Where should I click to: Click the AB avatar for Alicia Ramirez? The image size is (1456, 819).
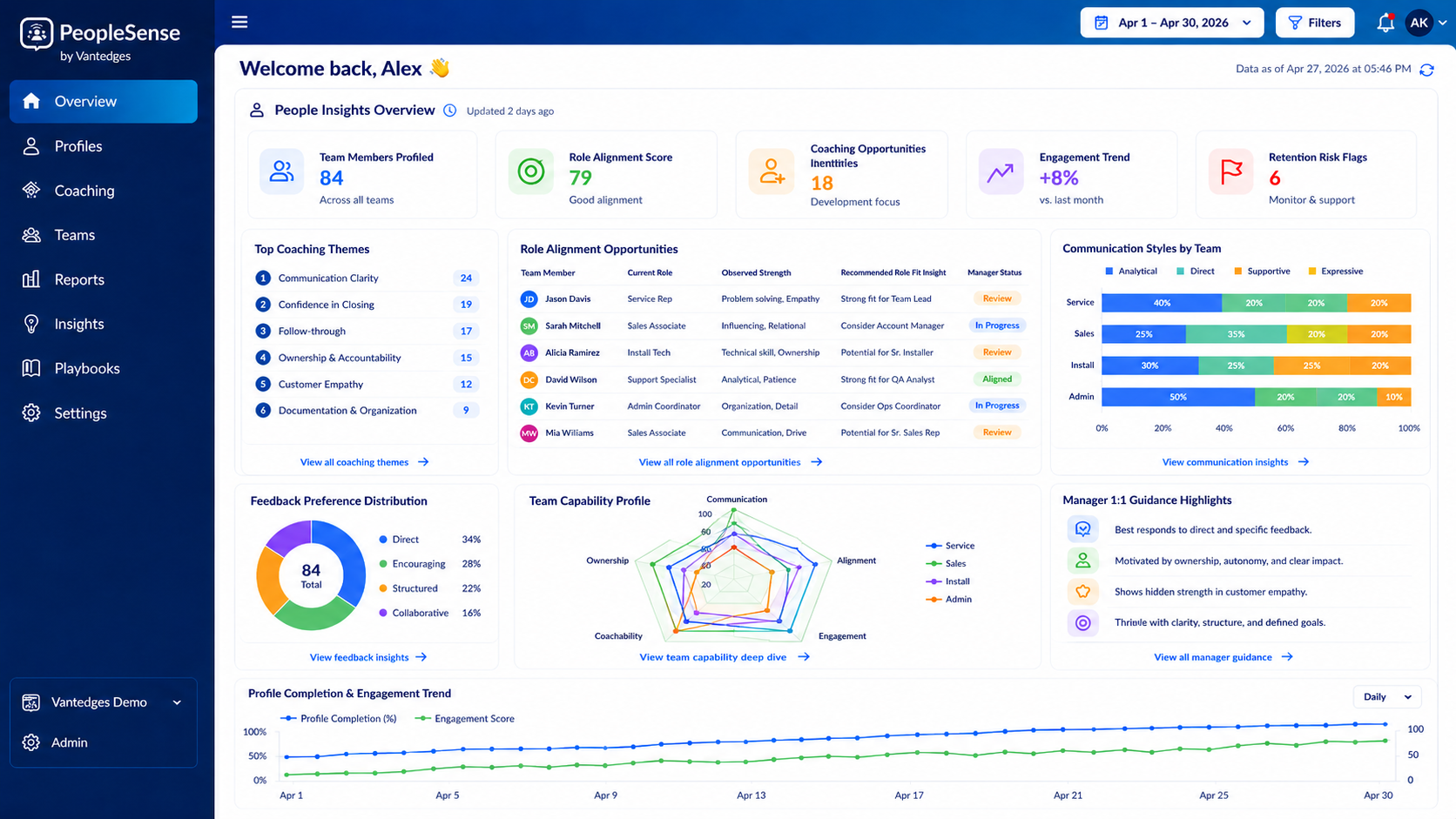(x=529, y=352)
